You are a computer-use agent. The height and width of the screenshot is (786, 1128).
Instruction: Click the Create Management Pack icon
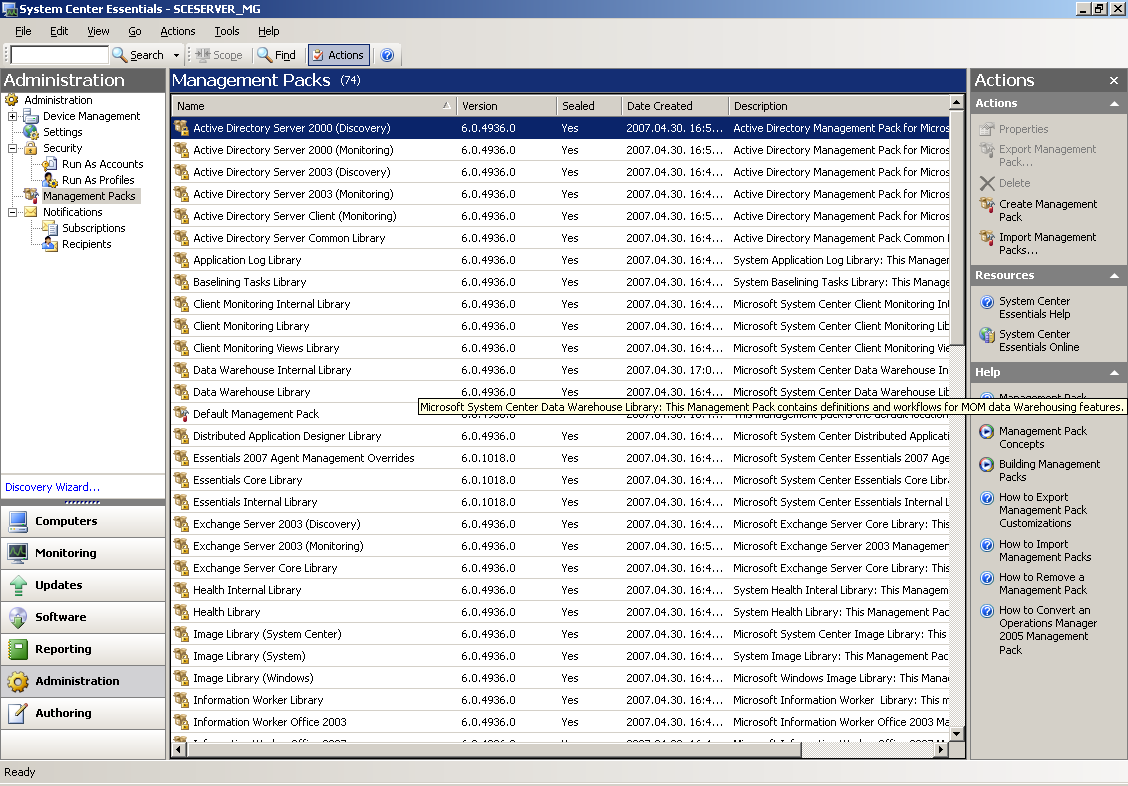(x=987, y=205)
